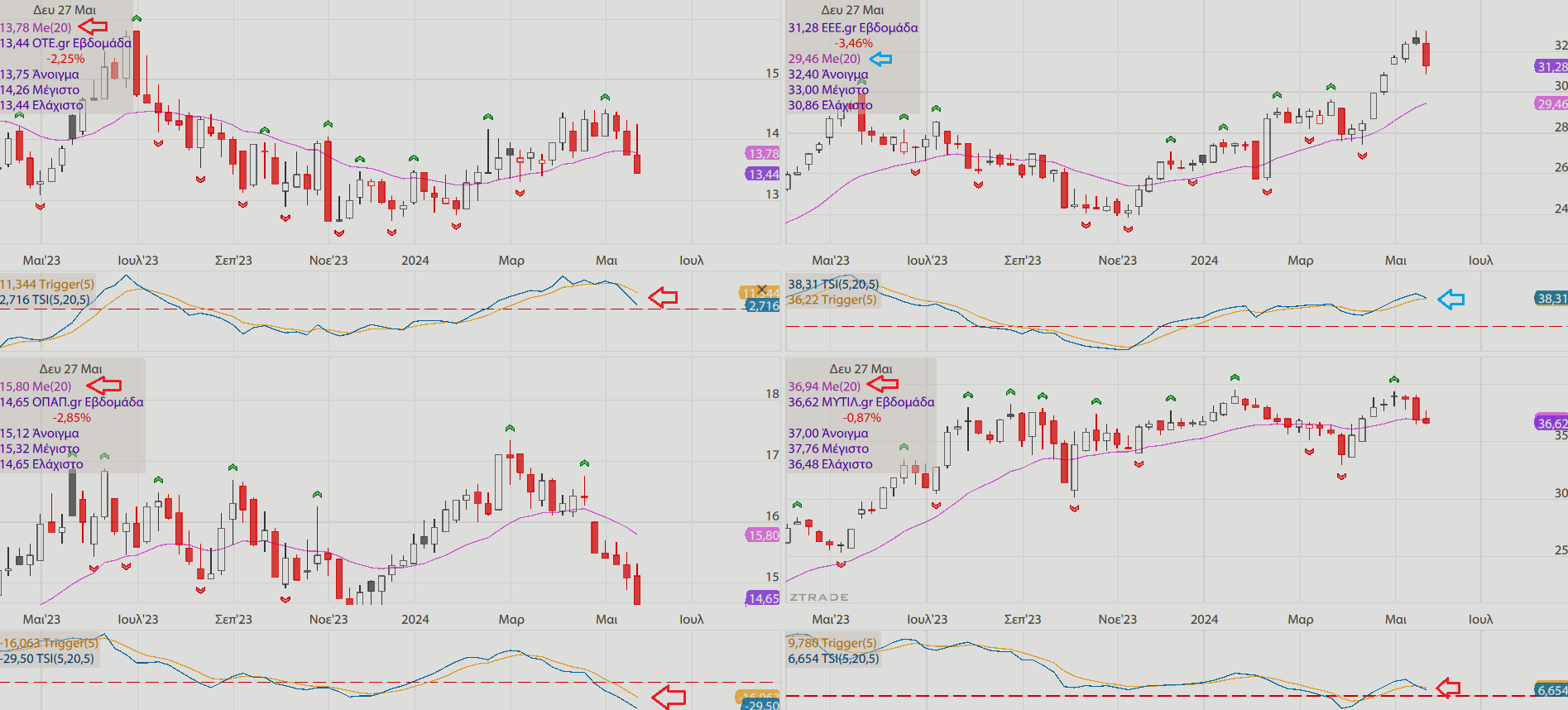
Task: Click the '14,65 Ελάχιστο' low price
Action: (x=41, y=465)
